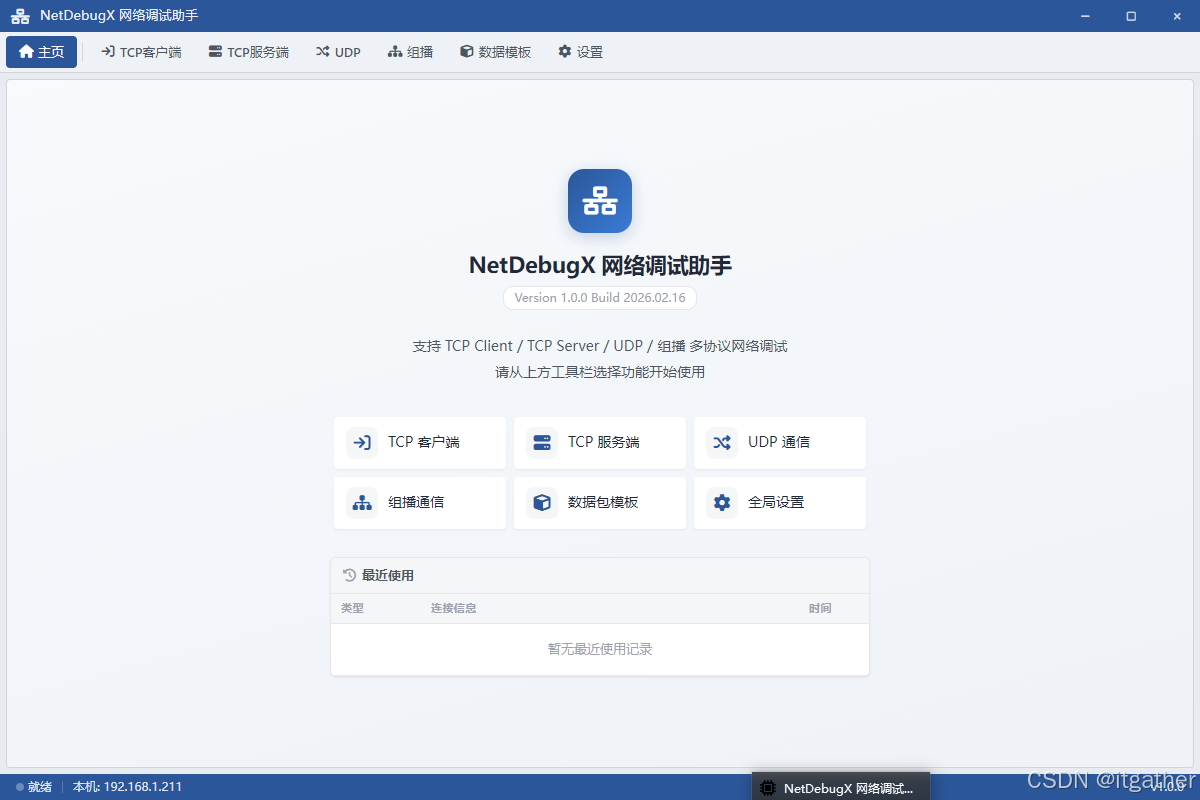Open the UDP toolbar tab
Screen dimensions: 1200x800
point(338,52)
